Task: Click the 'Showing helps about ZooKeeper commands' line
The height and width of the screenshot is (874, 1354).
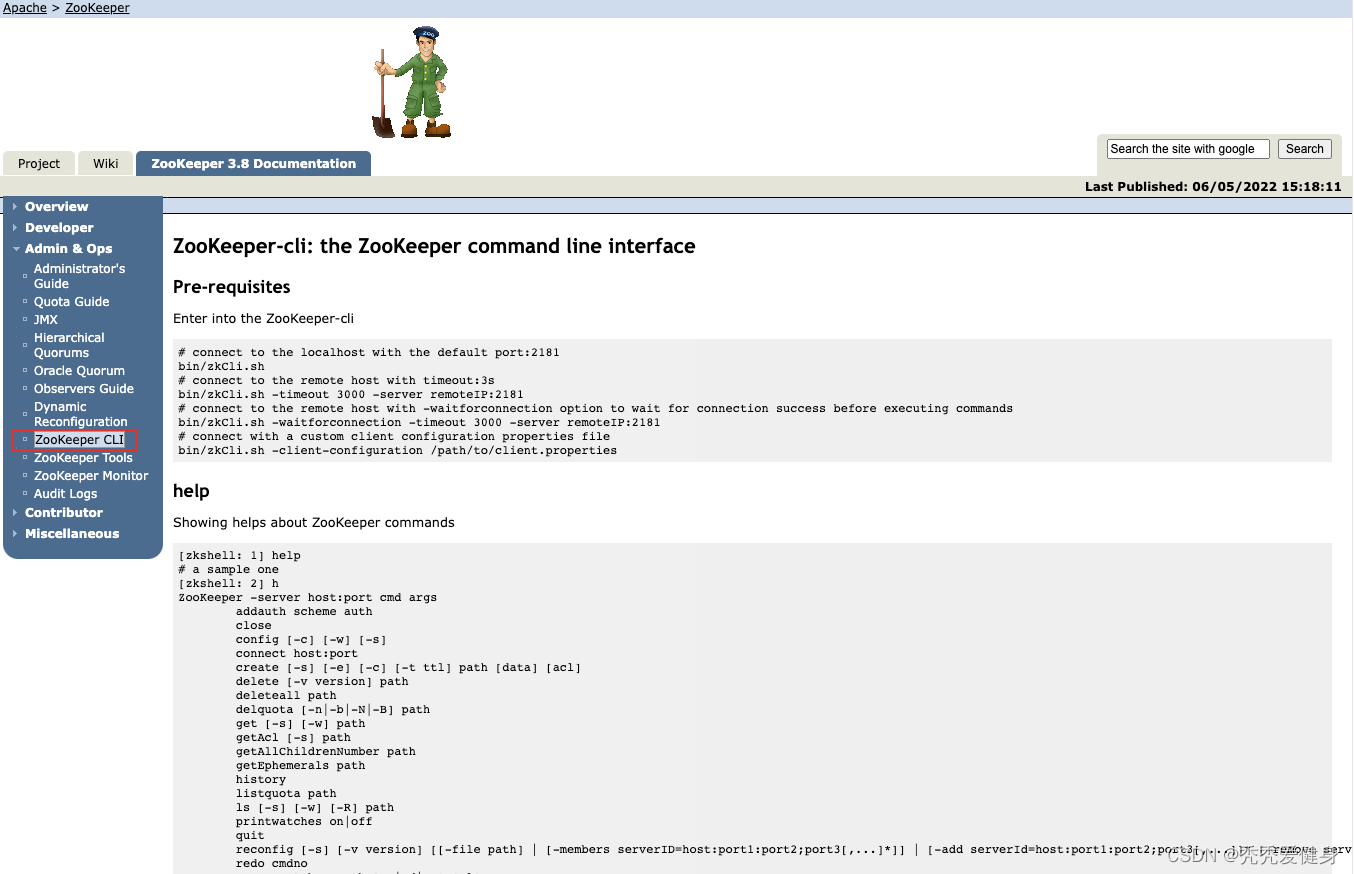Action: coord(314,522)
